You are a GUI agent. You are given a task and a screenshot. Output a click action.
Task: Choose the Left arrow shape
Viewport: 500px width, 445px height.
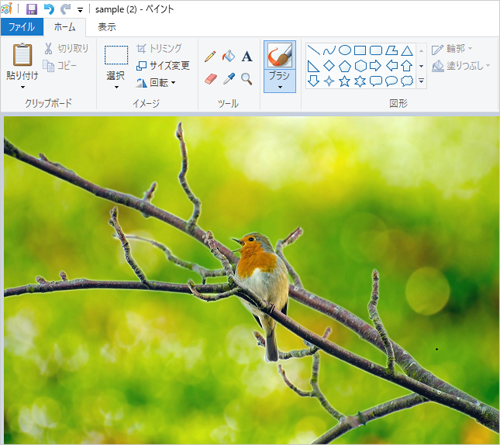tap(391, 66)
